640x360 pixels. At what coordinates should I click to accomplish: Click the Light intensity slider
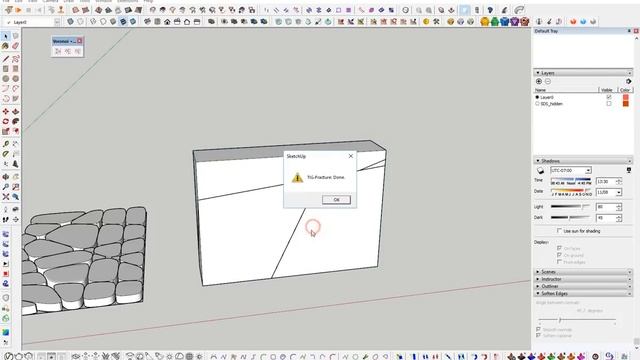[x=570, y=207]
